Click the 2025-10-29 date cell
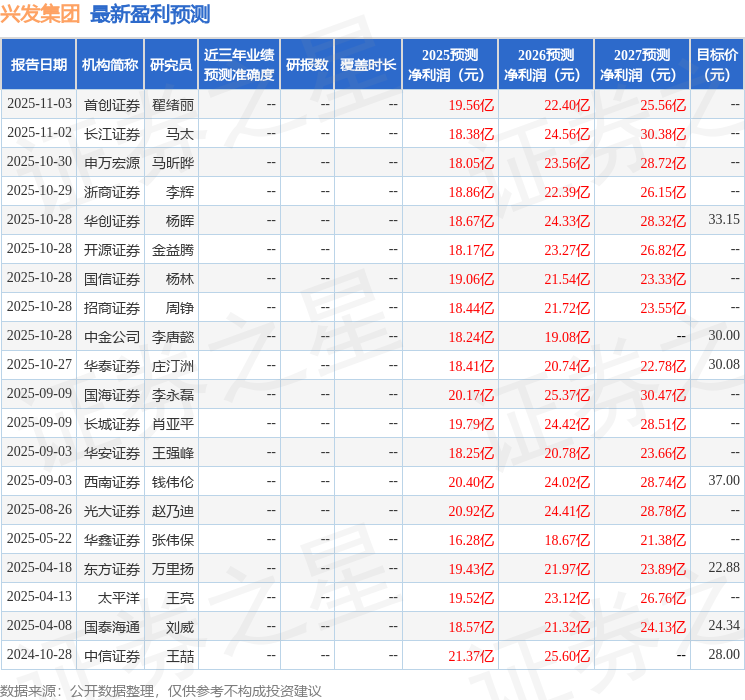 point(39,191)
